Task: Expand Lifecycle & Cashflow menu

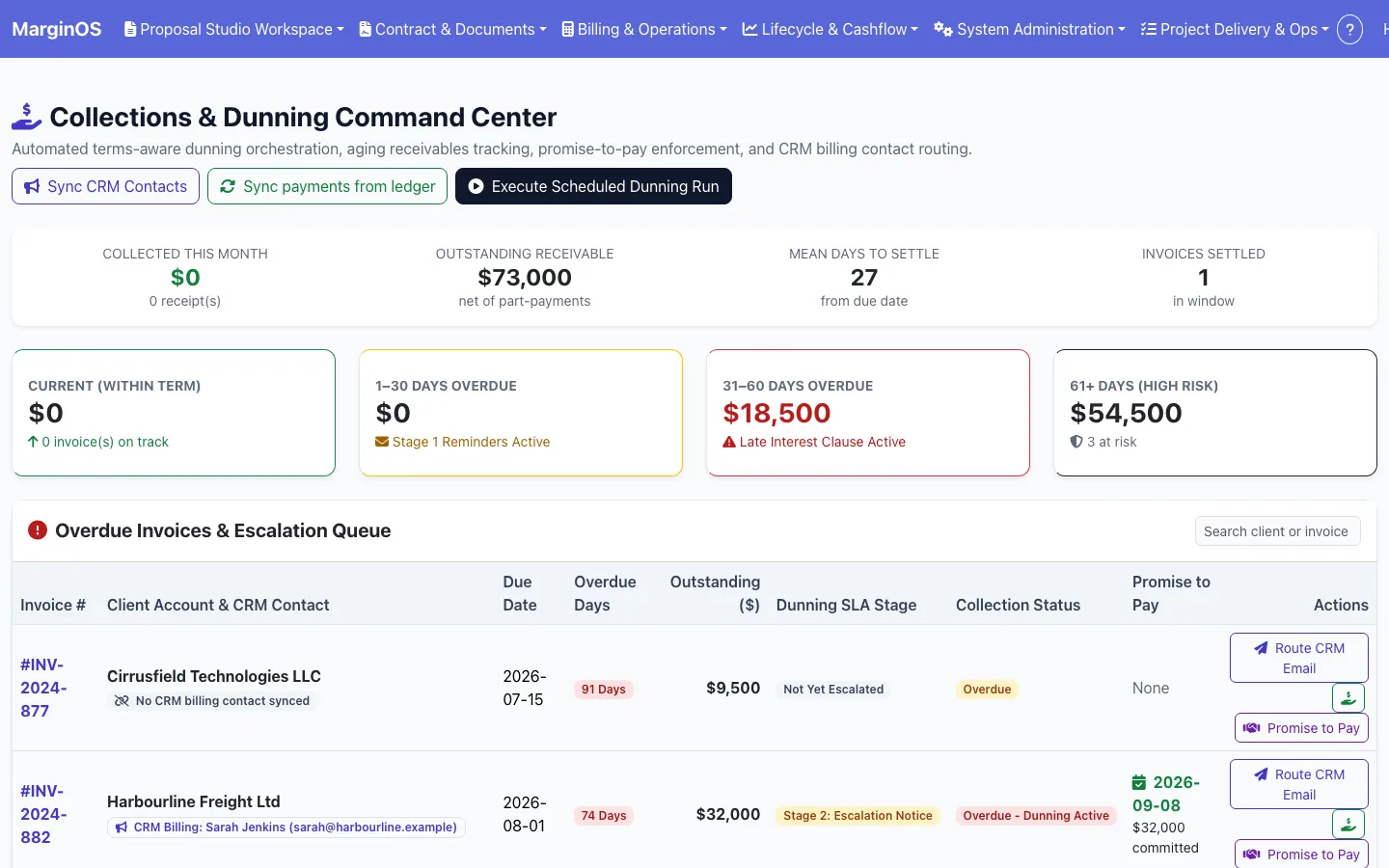Action: (831, 29)
